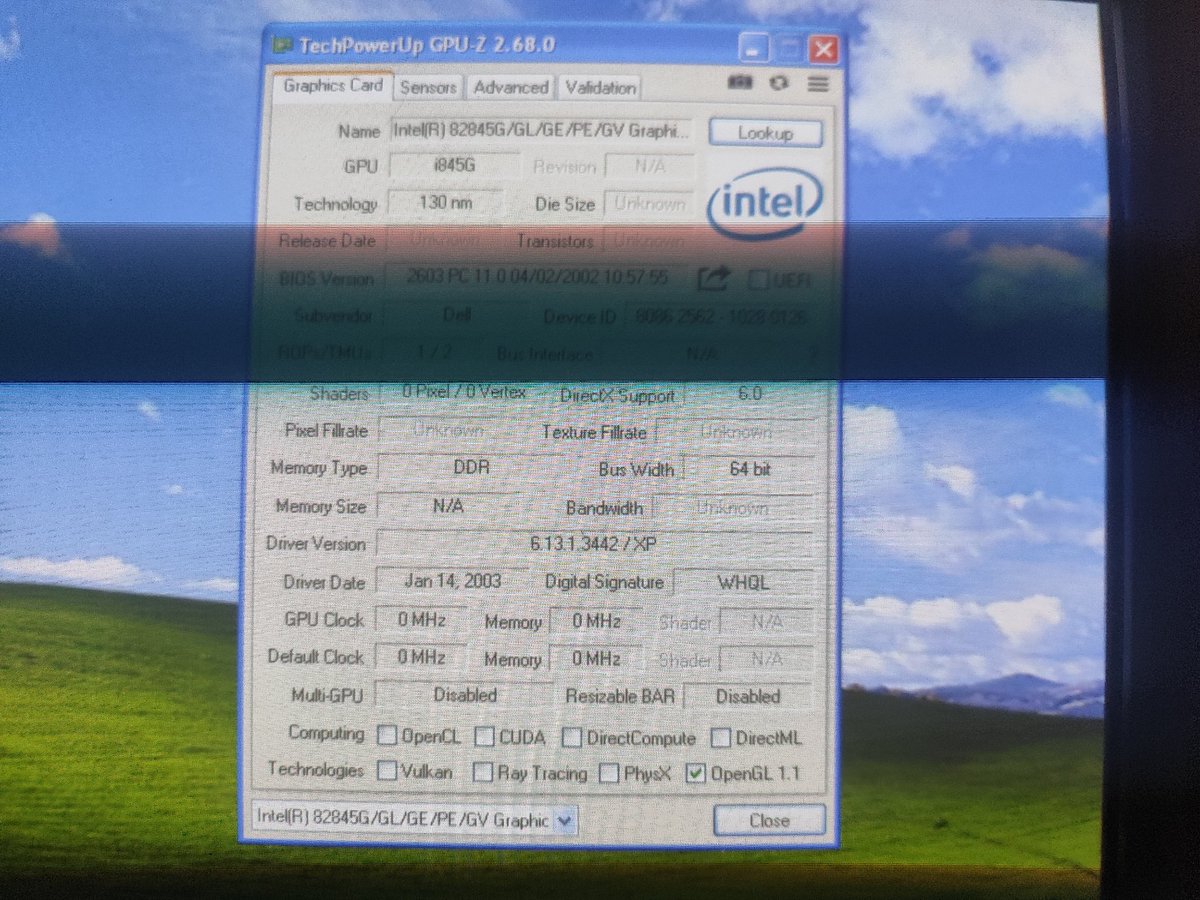
Task: Click the Technologies label
Action: (316, 770)
